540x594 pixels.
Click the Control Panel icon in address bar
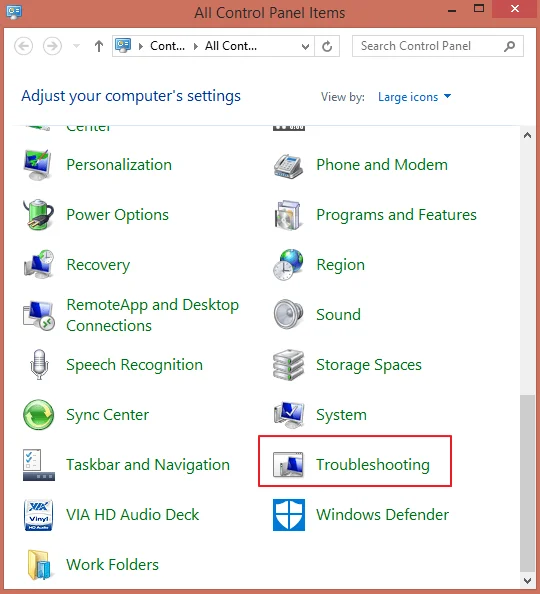pos(123,45)
